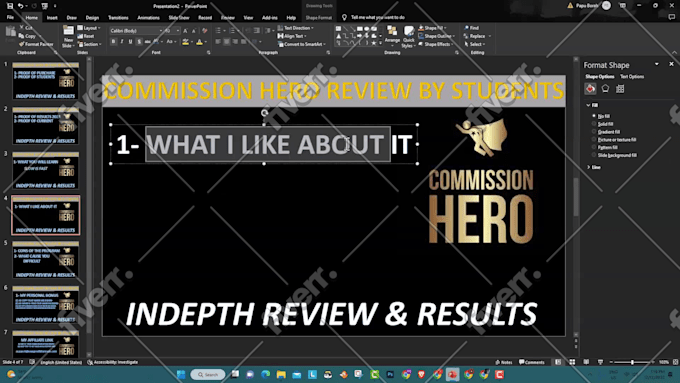Image resolution: width=680 pixels, height=383 pixels.
Task: Apply Strikethrough formatting
Action: (x=147, y=42)
